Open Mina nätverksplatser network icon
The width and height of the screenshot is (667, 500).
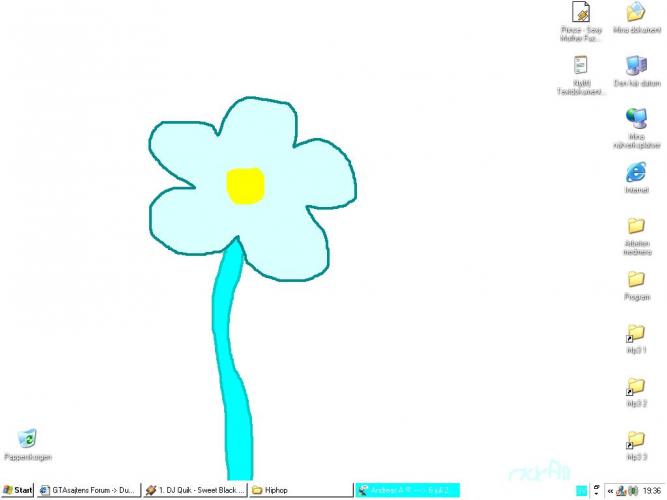636,119
